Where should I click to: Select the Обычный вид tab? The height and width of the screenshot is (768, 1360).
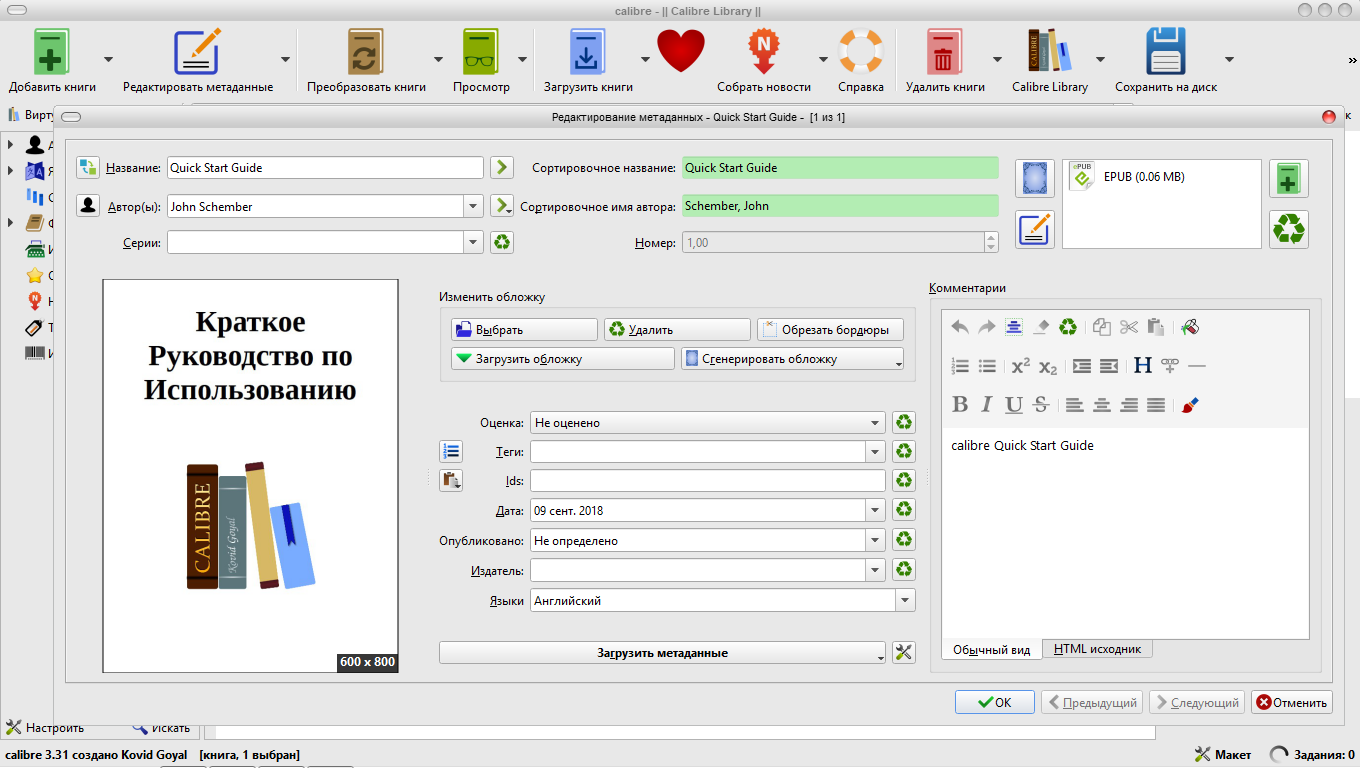pos(991,649)
